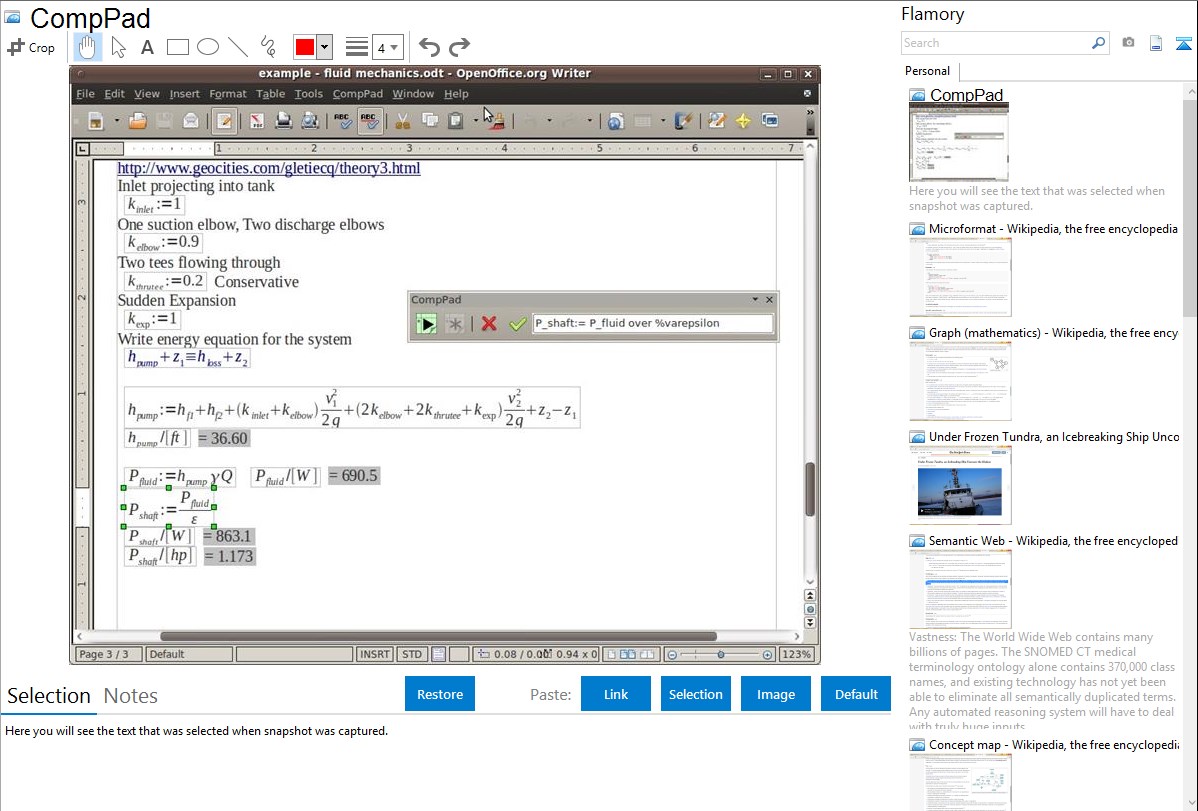Click the page document icon in Flamory
The height and width of the screenshot is (811, 1198).
pos(1156,43)
